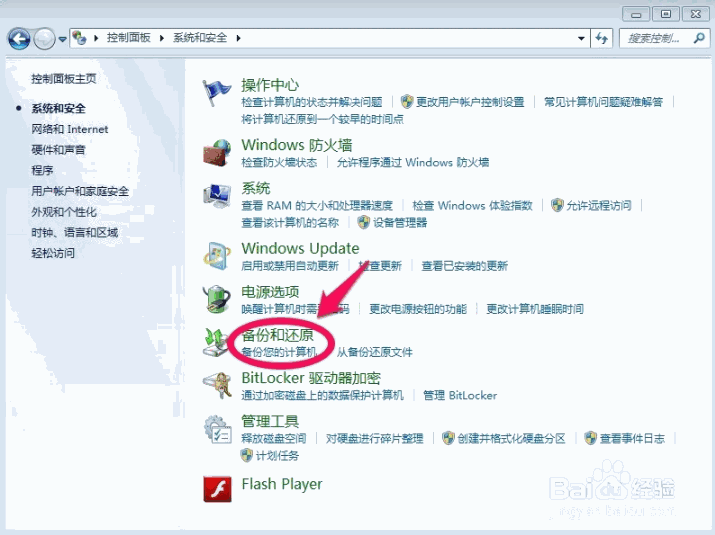Open 轻松访问 in the sidebar
This screenshot has width=715, height=535.
[53, 253]
